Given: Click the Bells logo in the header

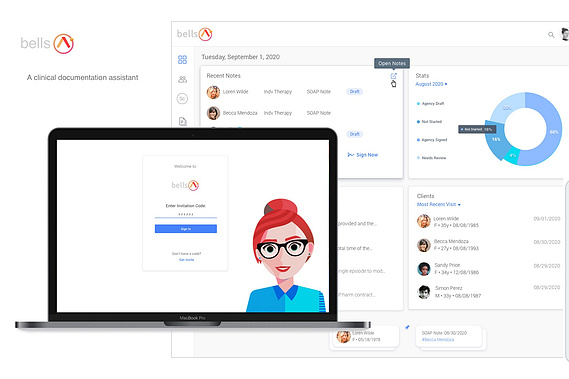Looking at the screenshot, I should 194,34.
